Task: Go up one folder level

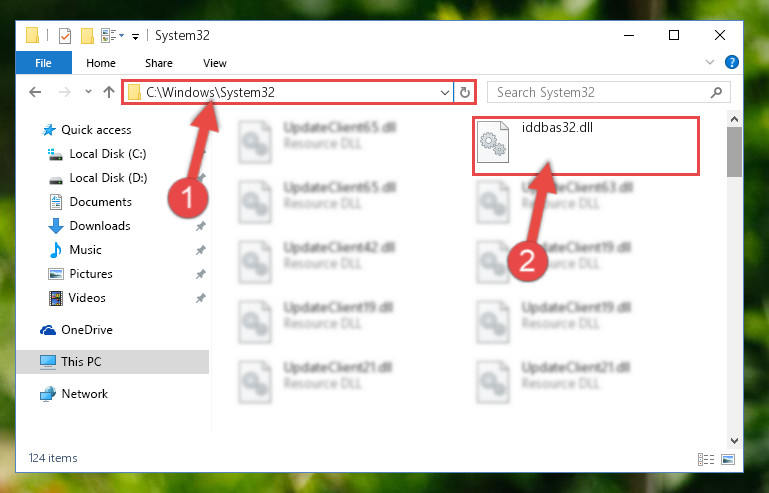Action: [x=109, y=92]
